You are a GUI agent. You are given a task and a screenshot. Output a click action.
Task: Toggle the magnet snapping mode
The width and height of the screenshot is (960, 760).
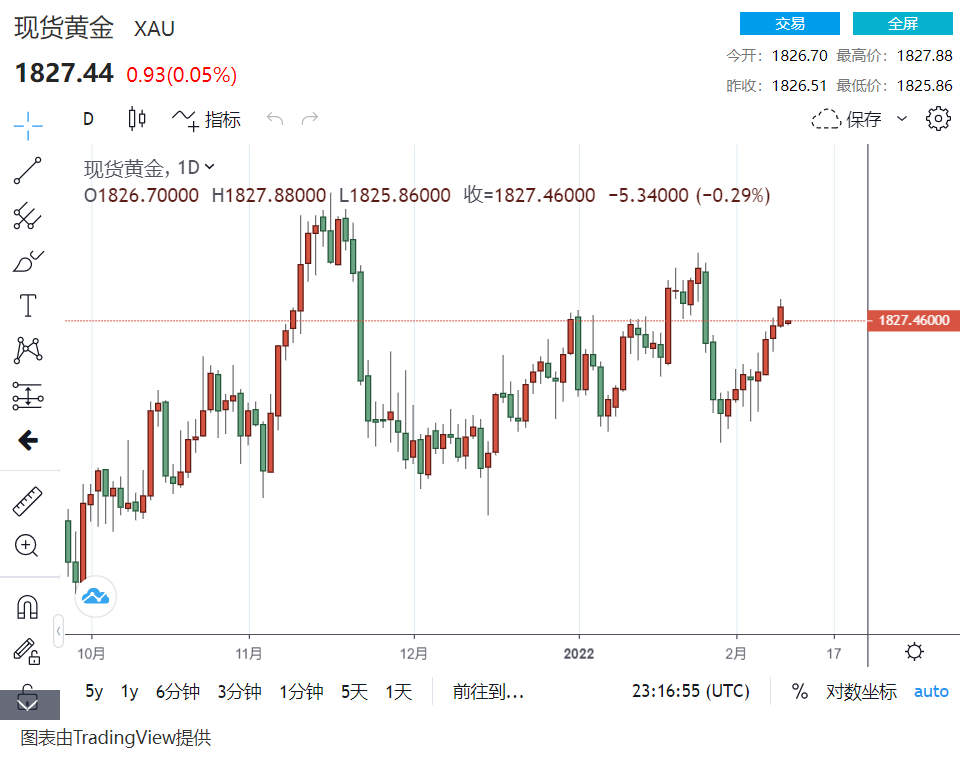point(28,606)
